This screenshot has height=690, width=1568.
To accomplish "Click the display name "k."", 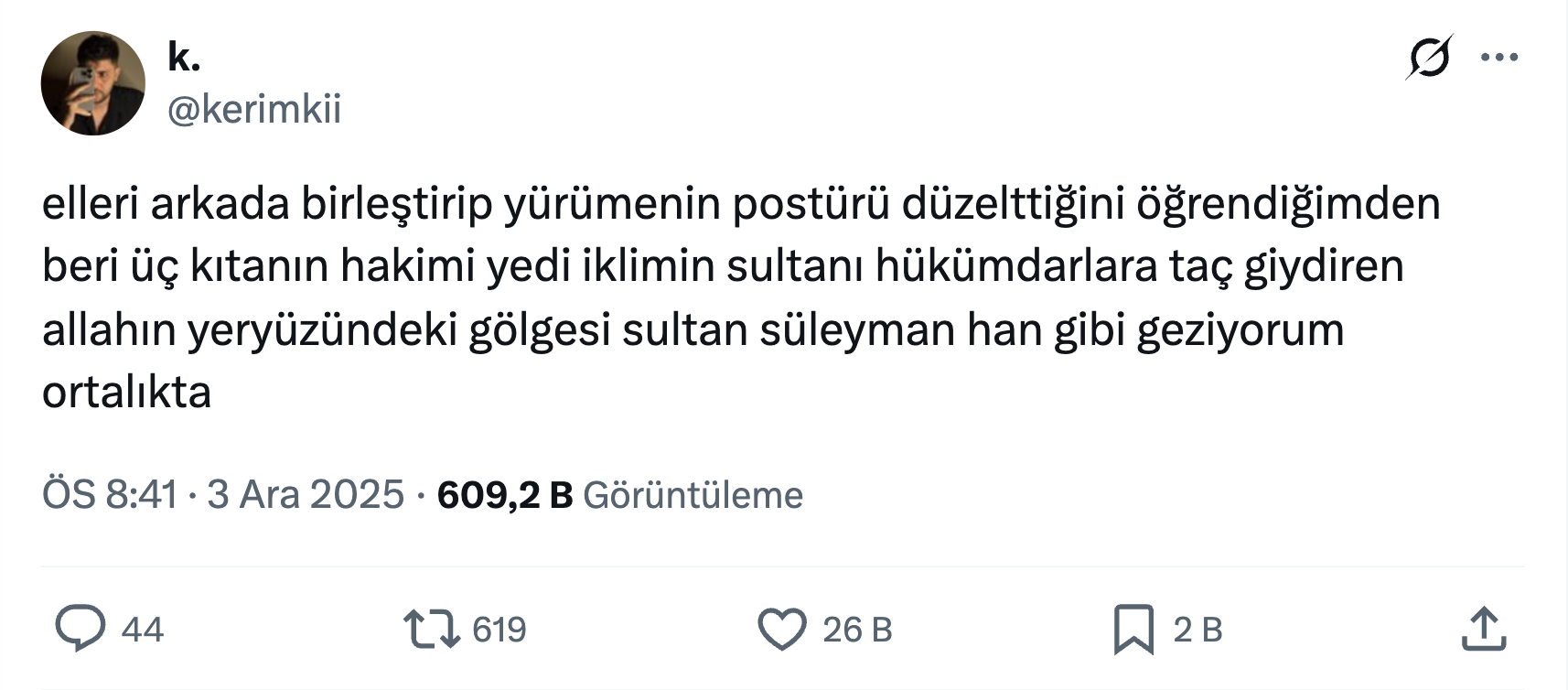I will (x=184, y=58).
